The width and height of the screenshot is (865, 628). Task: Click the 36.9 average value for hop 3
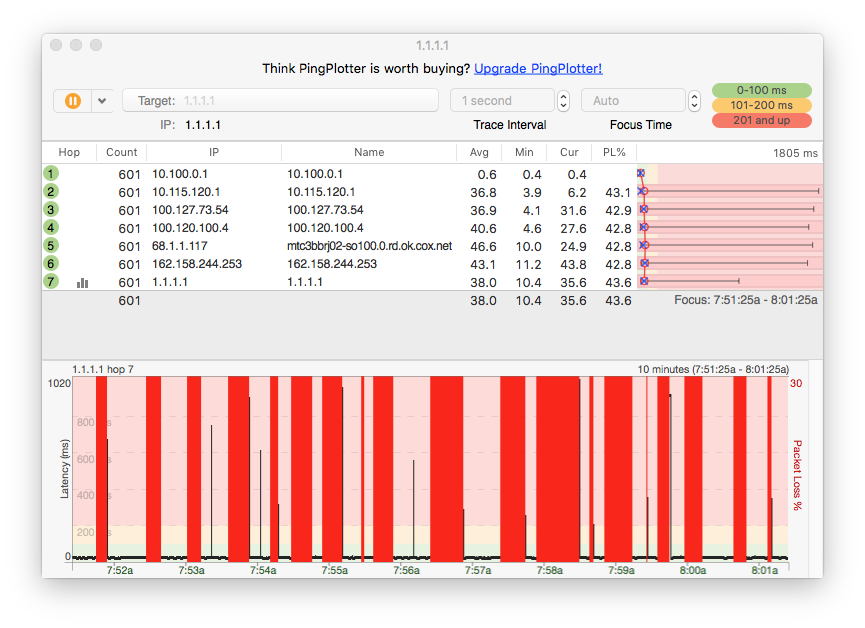point(483,211)
